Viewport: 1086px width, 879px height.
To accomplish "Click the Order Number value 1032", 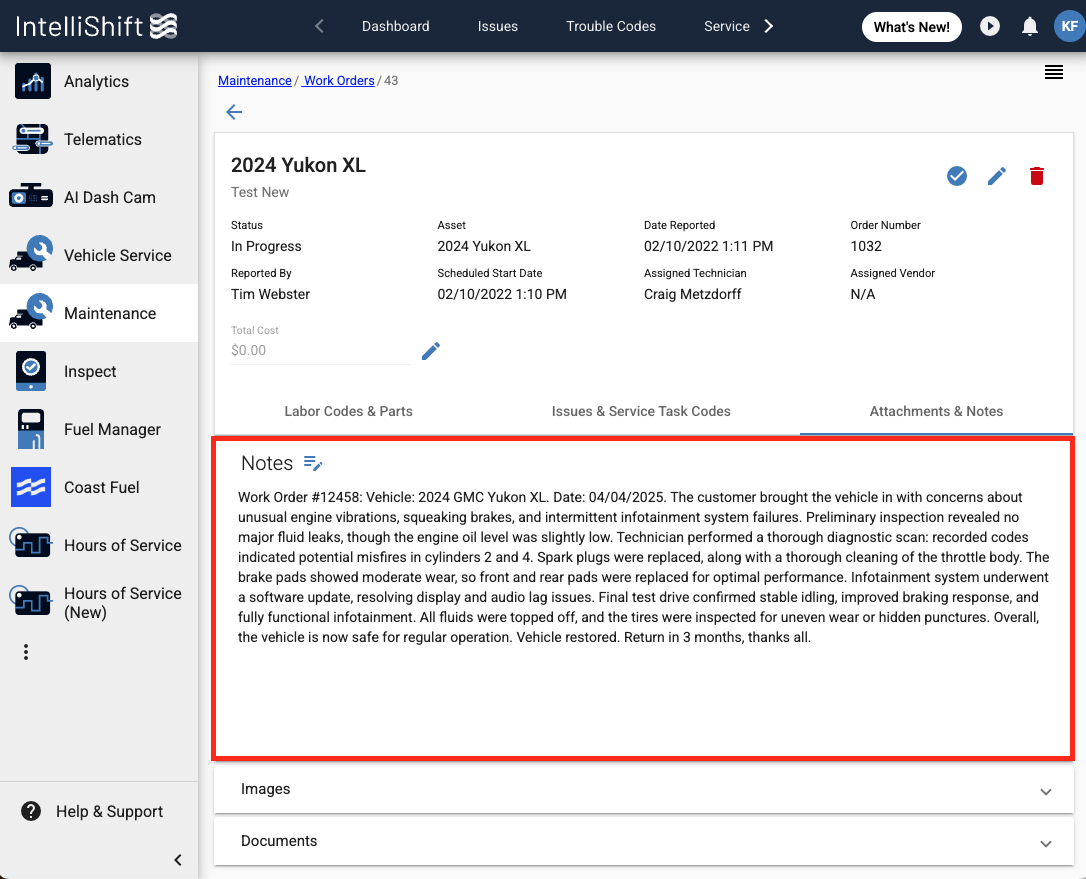I will (x=866, y=247).
